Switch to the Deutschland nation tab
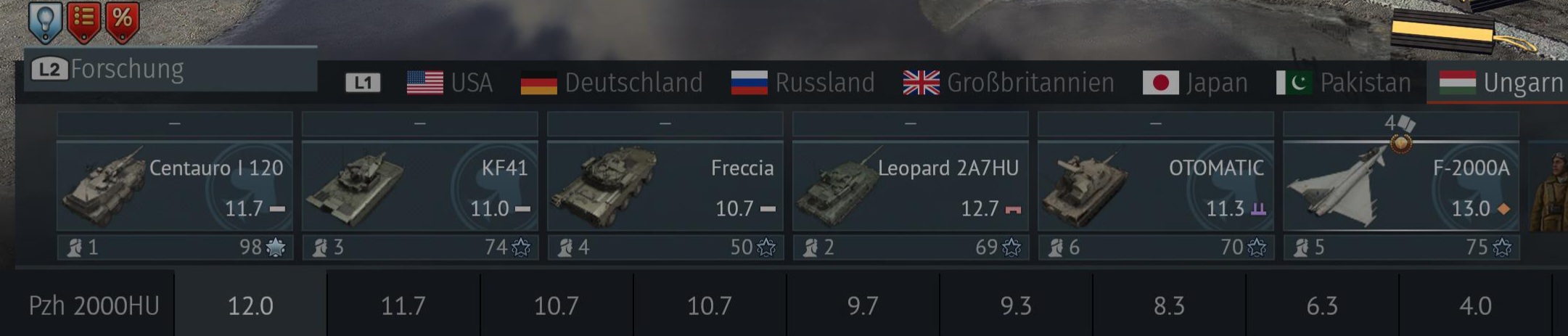The height and width of the screenshot is (336, 1568). tap(612, 83)
